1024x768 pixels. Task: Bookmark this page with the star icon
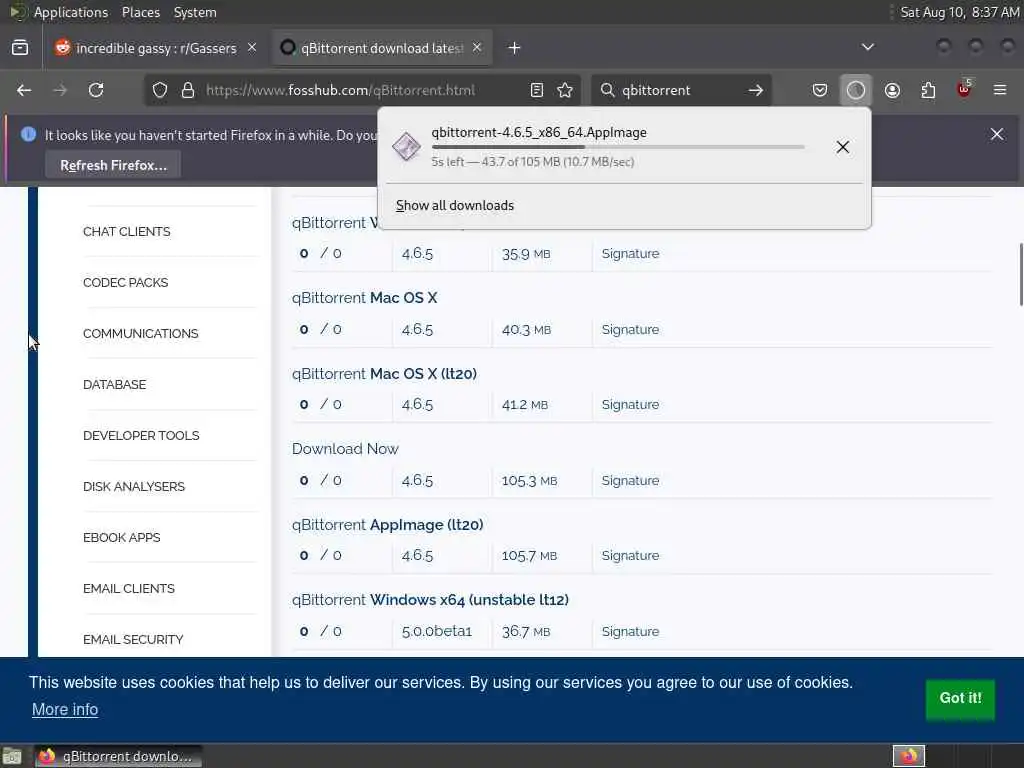(x=565, y=90)
